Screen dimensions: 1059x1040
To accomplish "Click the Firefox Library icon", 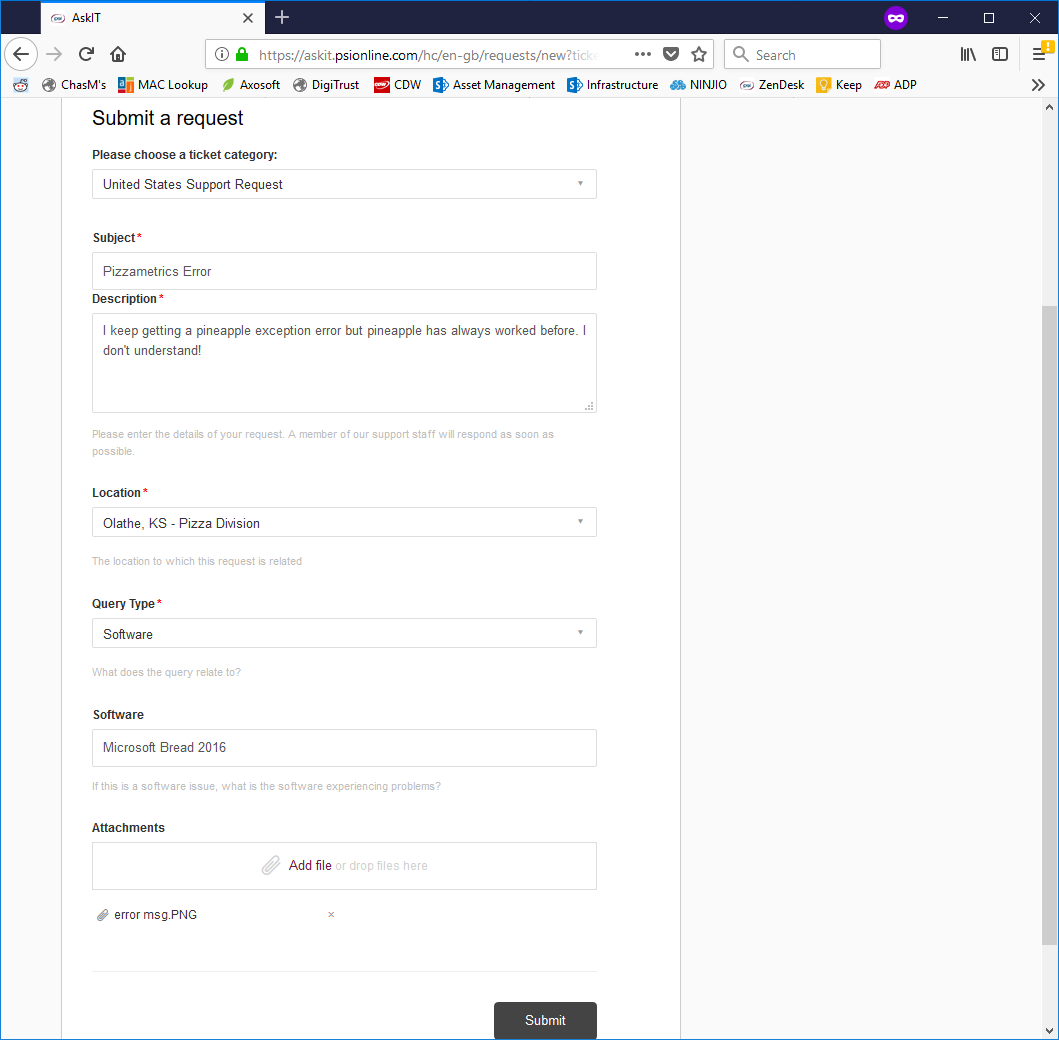I will (x=967, y=54).
